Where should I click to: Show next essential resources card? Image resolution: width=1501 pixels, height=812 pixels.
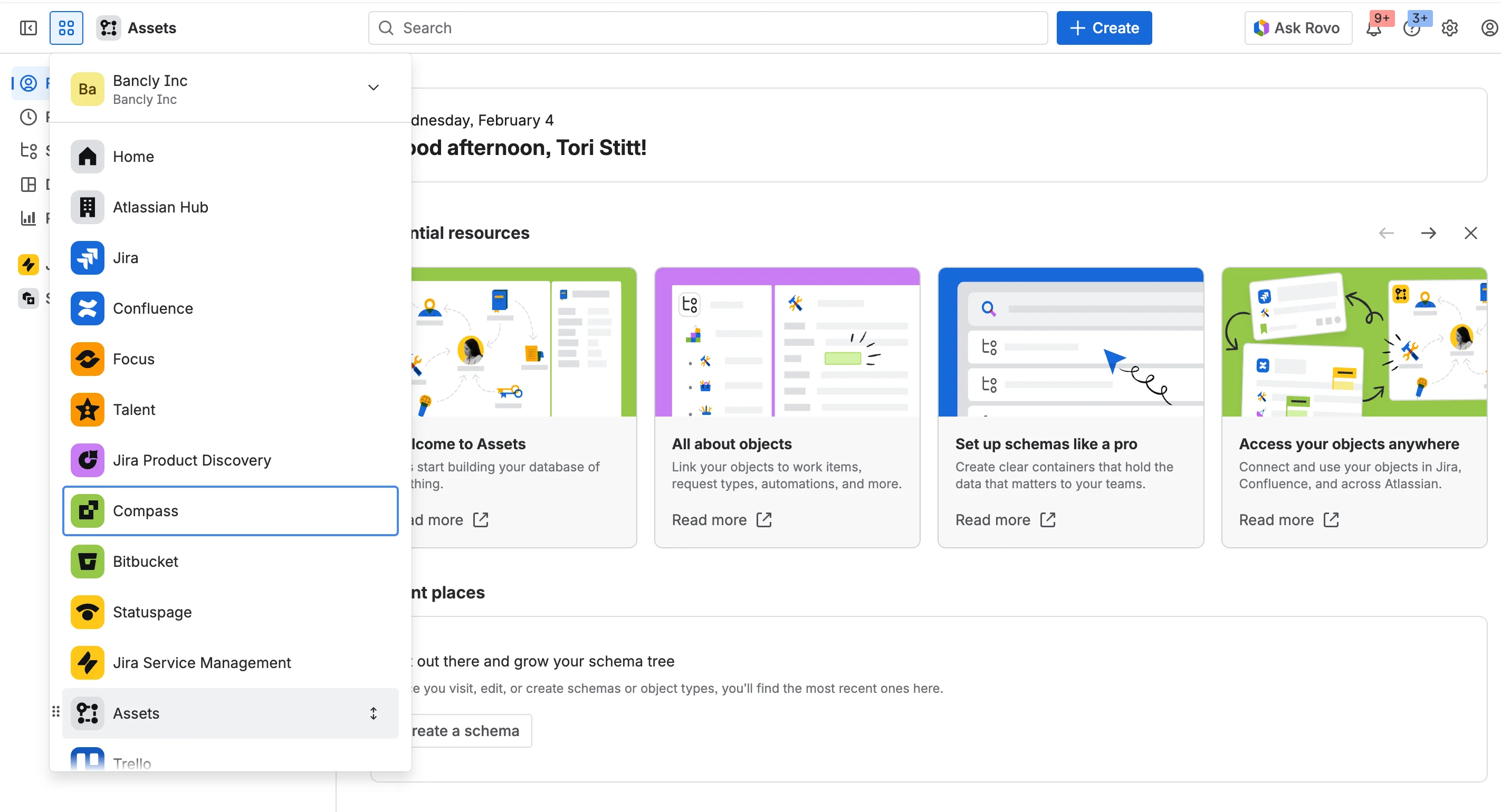click(1428, 233)
